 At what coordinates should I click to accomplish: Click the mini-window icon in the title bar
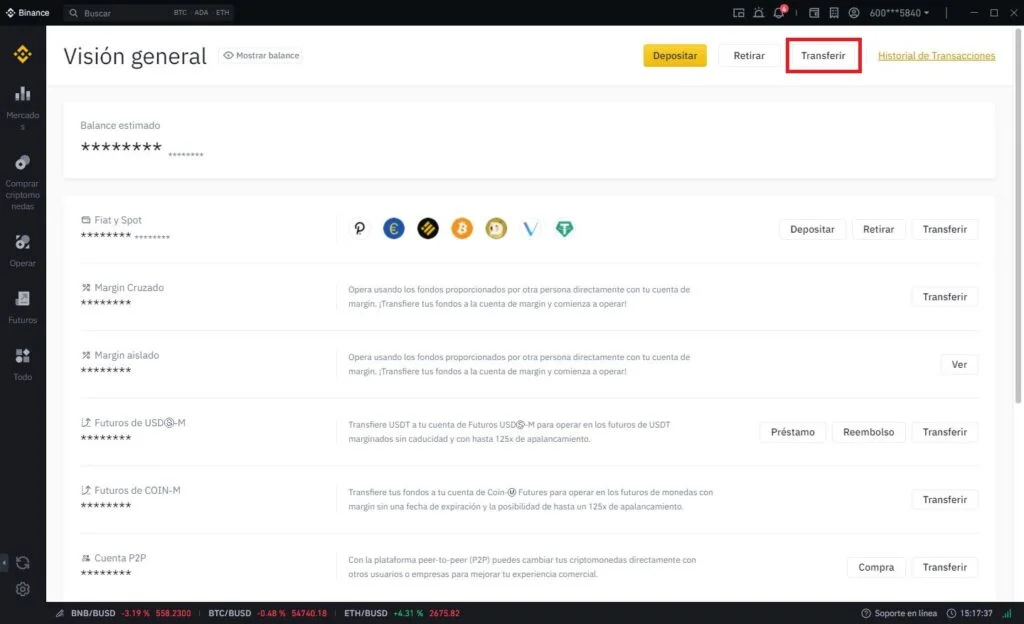coord(739,12)
